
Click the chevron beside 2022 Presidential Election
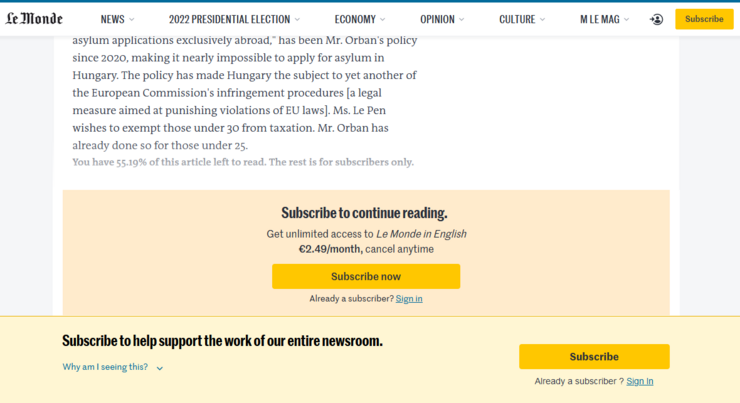pos(297,19)
